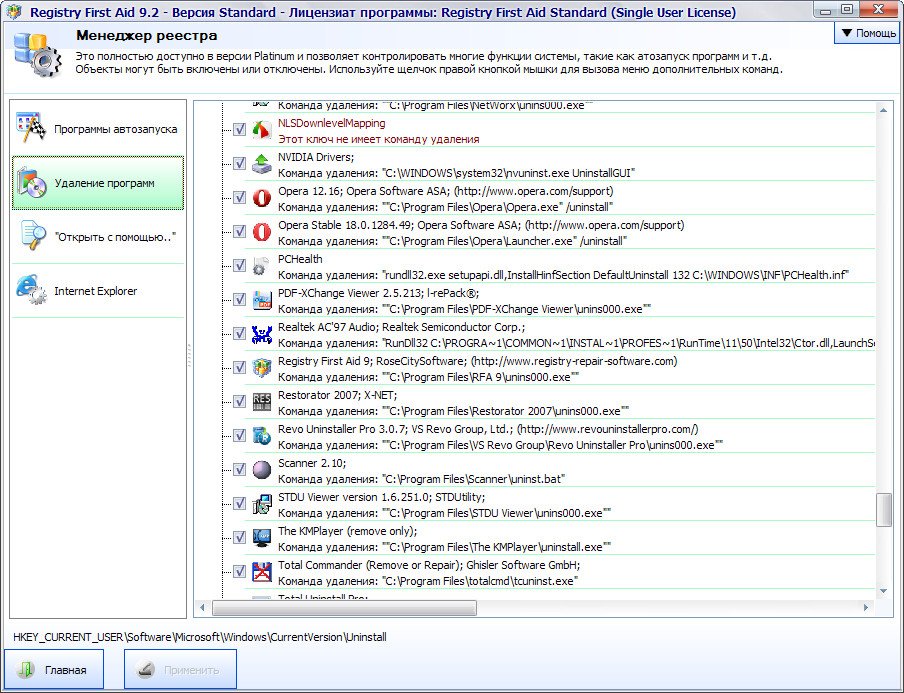Select the Opera 12.16 entry title
This screenshot has width=904, height=693.
point(446,191)
